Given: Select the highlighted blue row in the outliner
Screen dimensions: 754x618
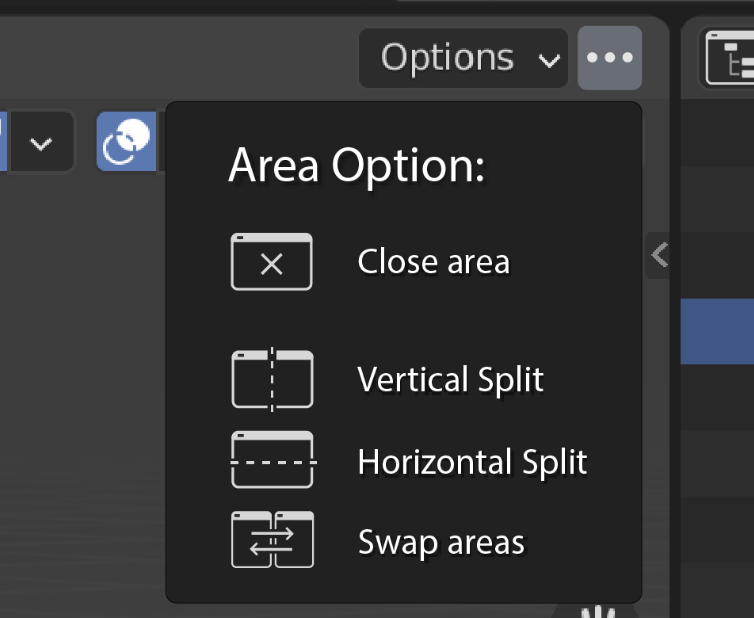Looking at the screenshot, I should point(717,331).
